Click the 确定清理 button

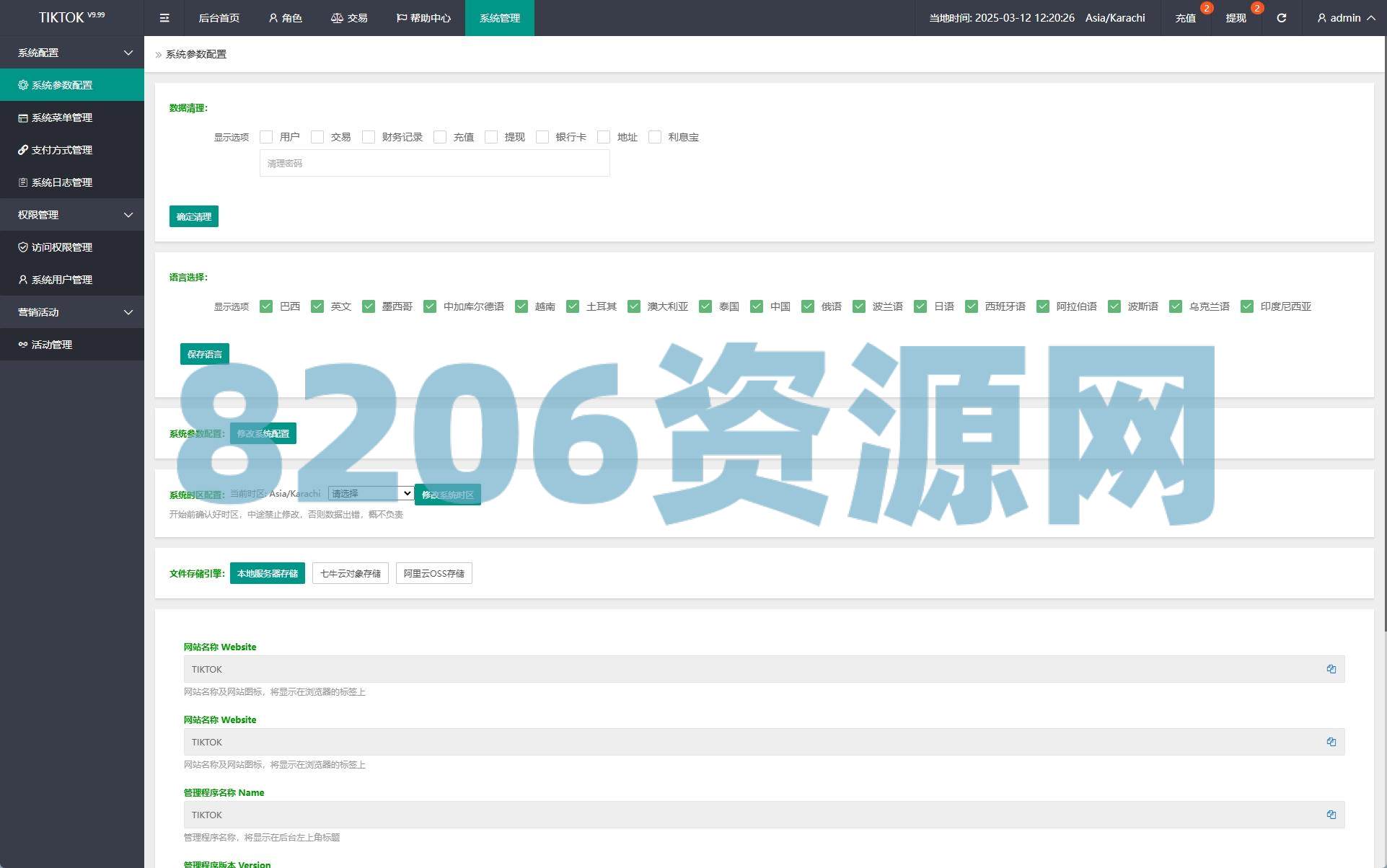click(x=194, y=216)
